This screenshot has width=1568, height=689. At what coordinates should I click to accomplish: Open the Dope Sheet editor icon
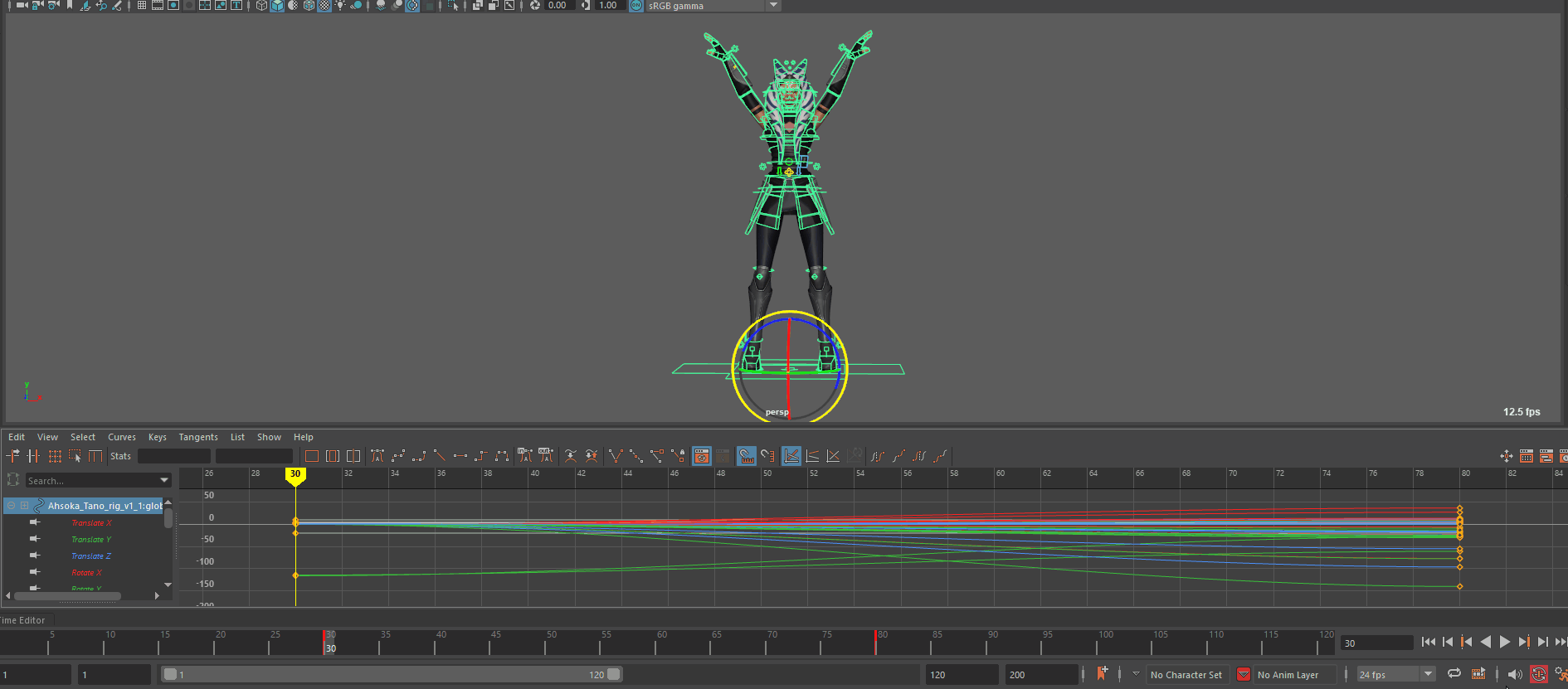(x=1527, y=456)
